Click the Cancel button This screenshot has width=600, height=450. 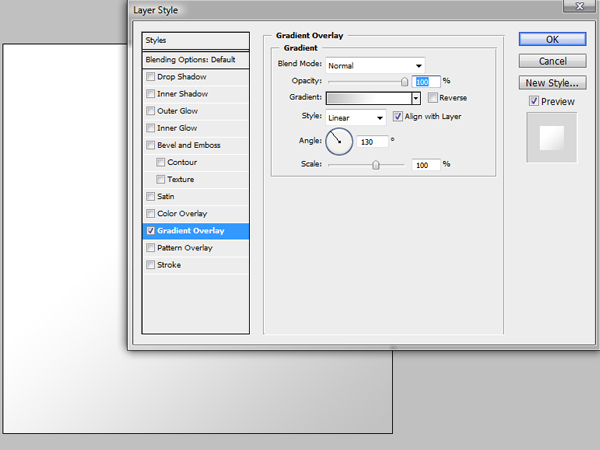[552, 61]
